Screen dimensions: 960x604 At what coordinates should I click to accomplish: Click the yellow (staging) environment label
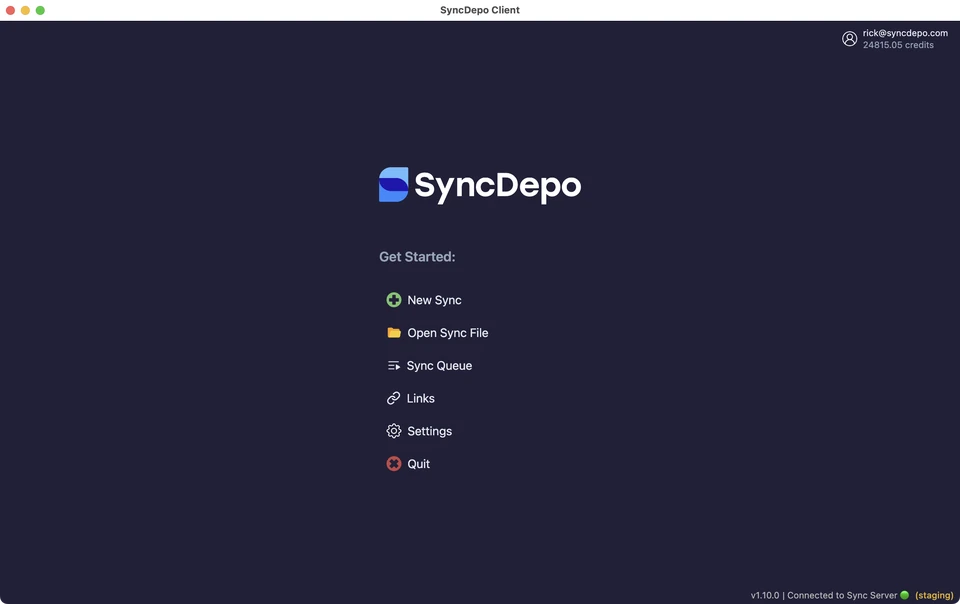pyautogui.click(x=934, y=595)
